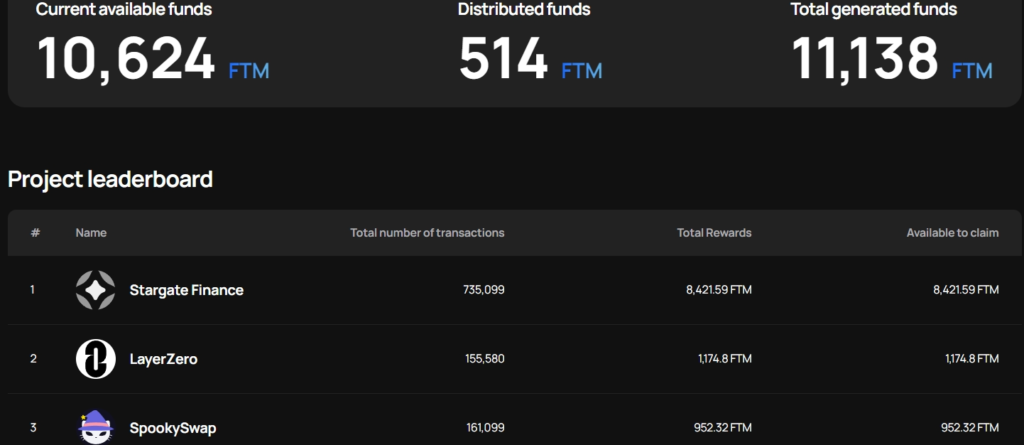
Task: Sort by Total number of transactions header
Action: (x=427, y=233)
